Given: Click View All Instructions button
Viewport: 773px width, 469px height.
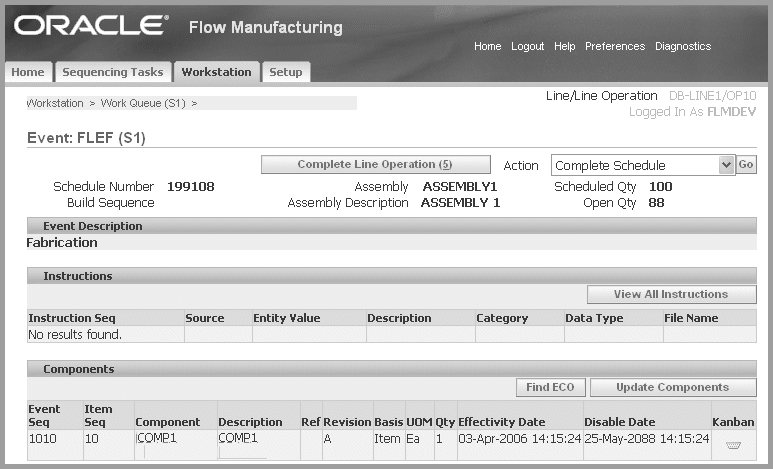Looking at the screenshot, I should pos(671,294).
